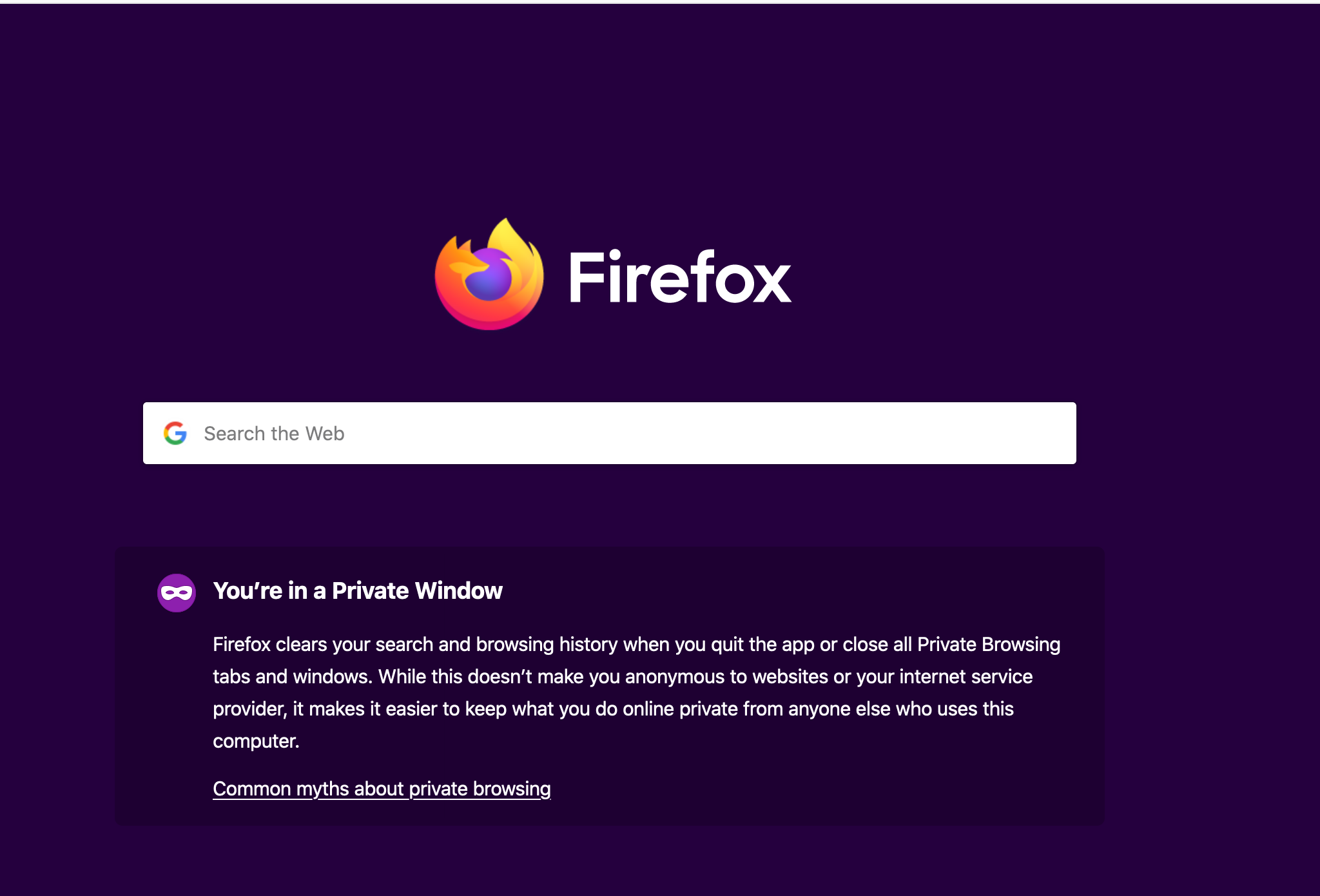Open Common myths about private browsing link
Viewport: 1320px width, 896px height.
[382, 789]
